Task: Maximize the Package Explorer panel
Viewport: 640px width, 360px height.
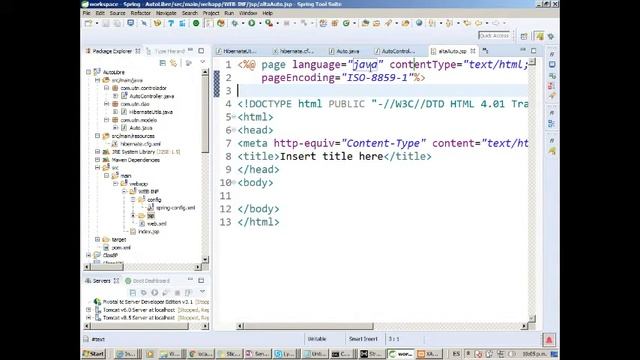Action: [x=201, y=51]
